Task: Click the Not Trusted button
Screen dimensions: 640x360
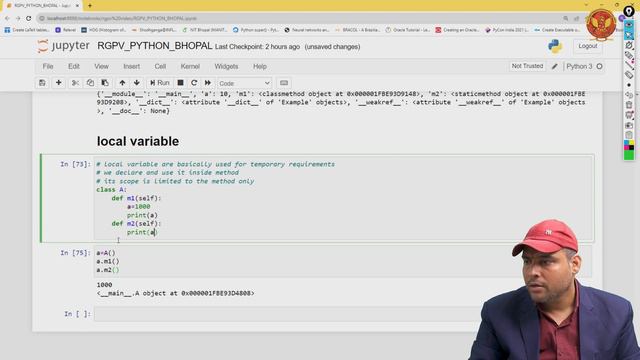Action: pyautogui.click(x=527, y=66)
